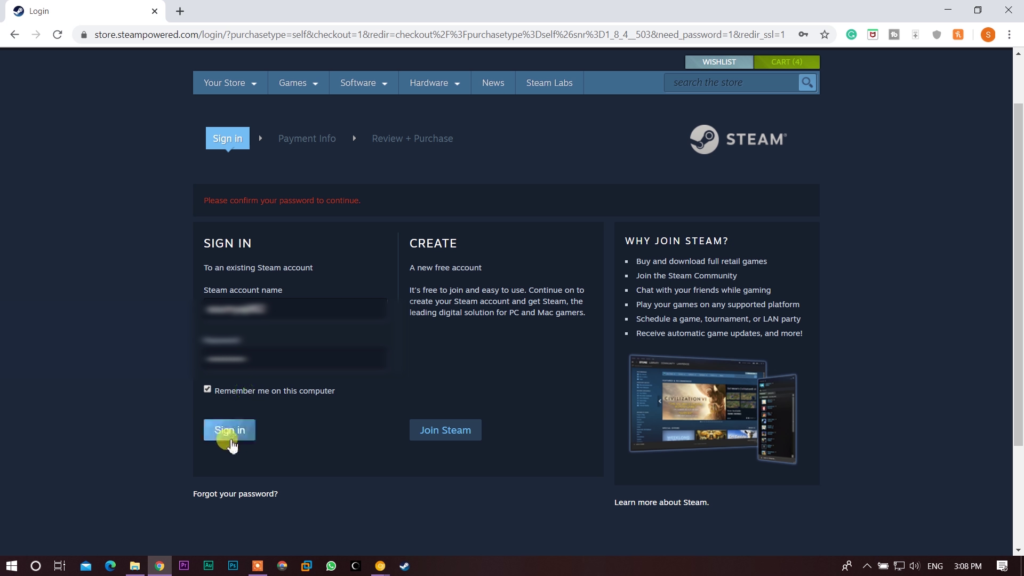Open WhatsApp from taskbar
Screen dimensions: 1024x576
point(331,566)
